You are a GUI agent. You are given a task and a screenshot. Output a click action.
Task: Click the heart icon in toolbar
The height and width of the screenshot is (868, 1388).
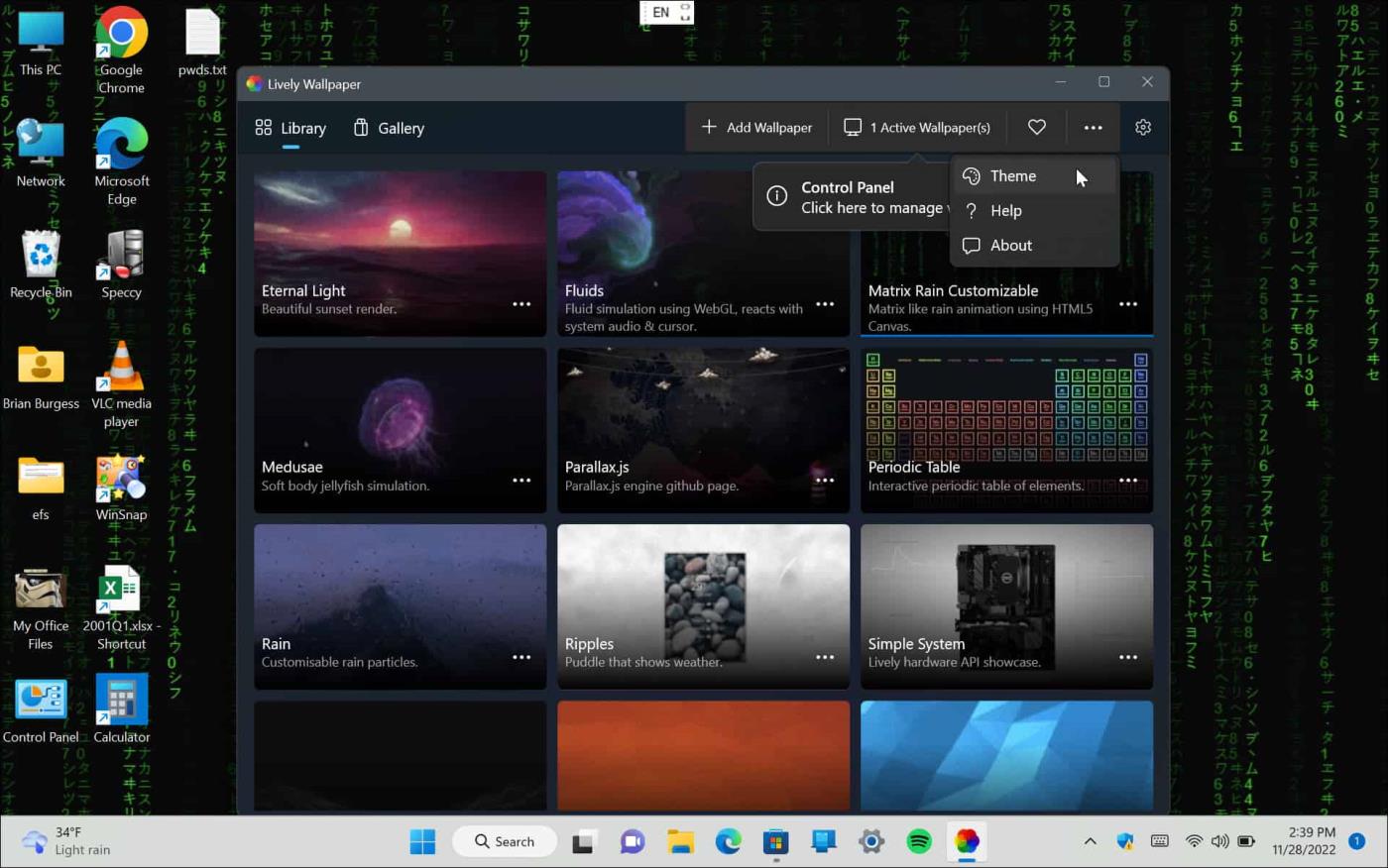click(1037, 128)
